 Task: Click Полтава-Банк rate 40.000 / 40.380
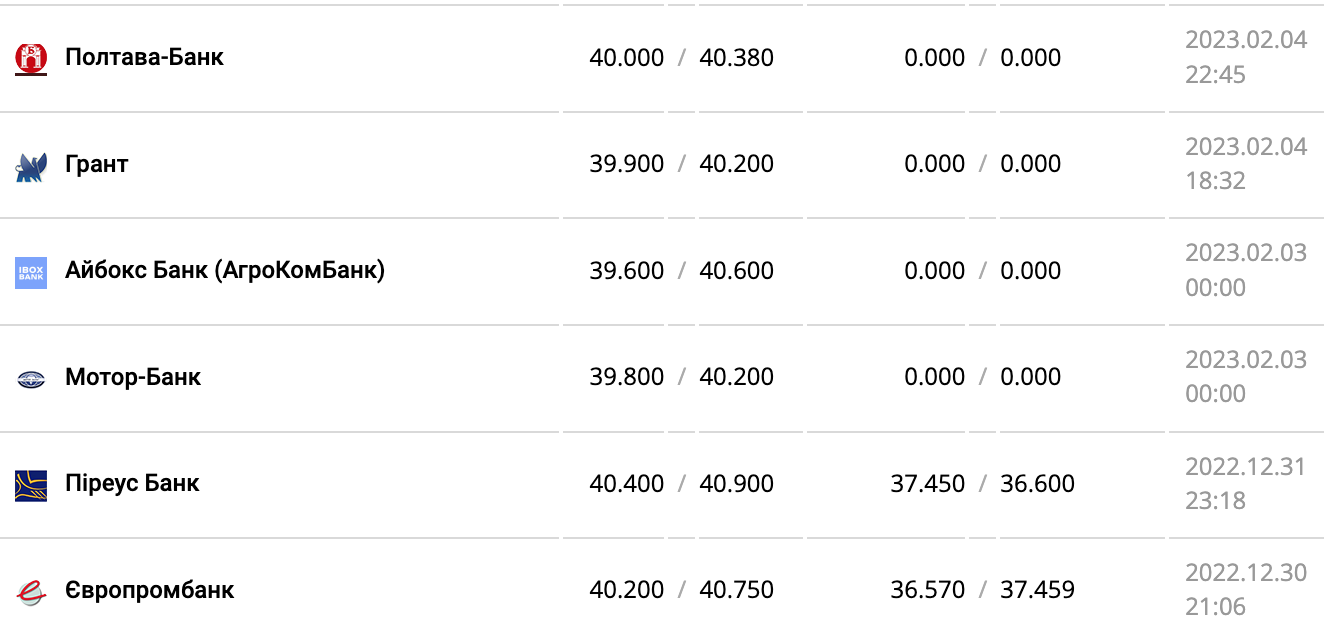coord(681,58)
